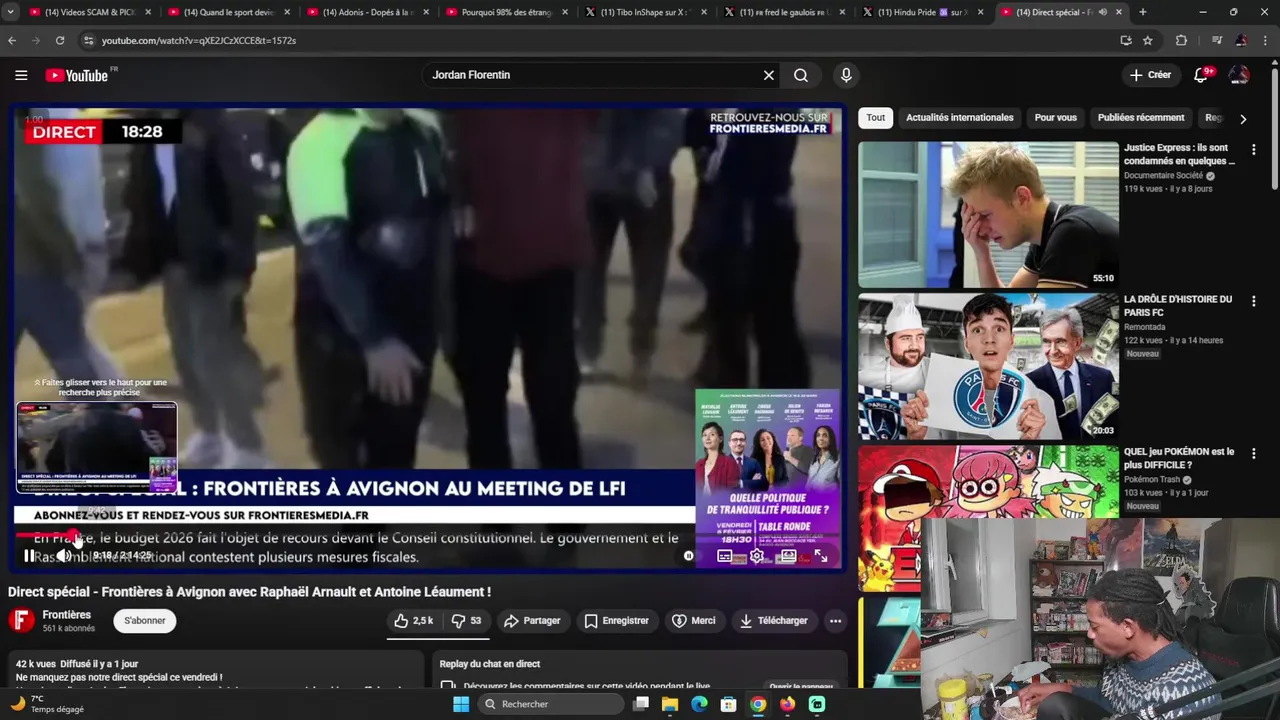Go back in browser history

(x=12, y=40)
